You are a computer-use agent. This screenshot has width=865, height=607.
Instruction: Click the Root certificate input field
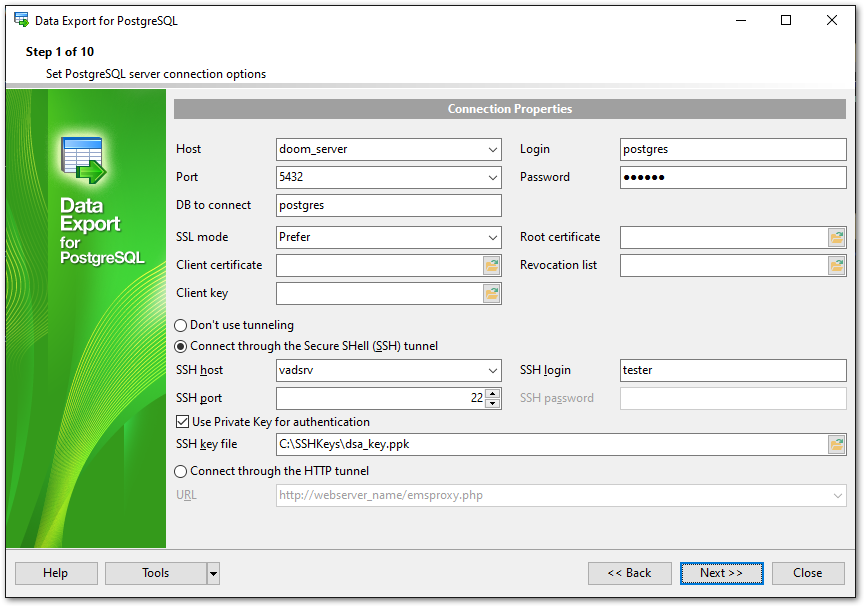724,237
